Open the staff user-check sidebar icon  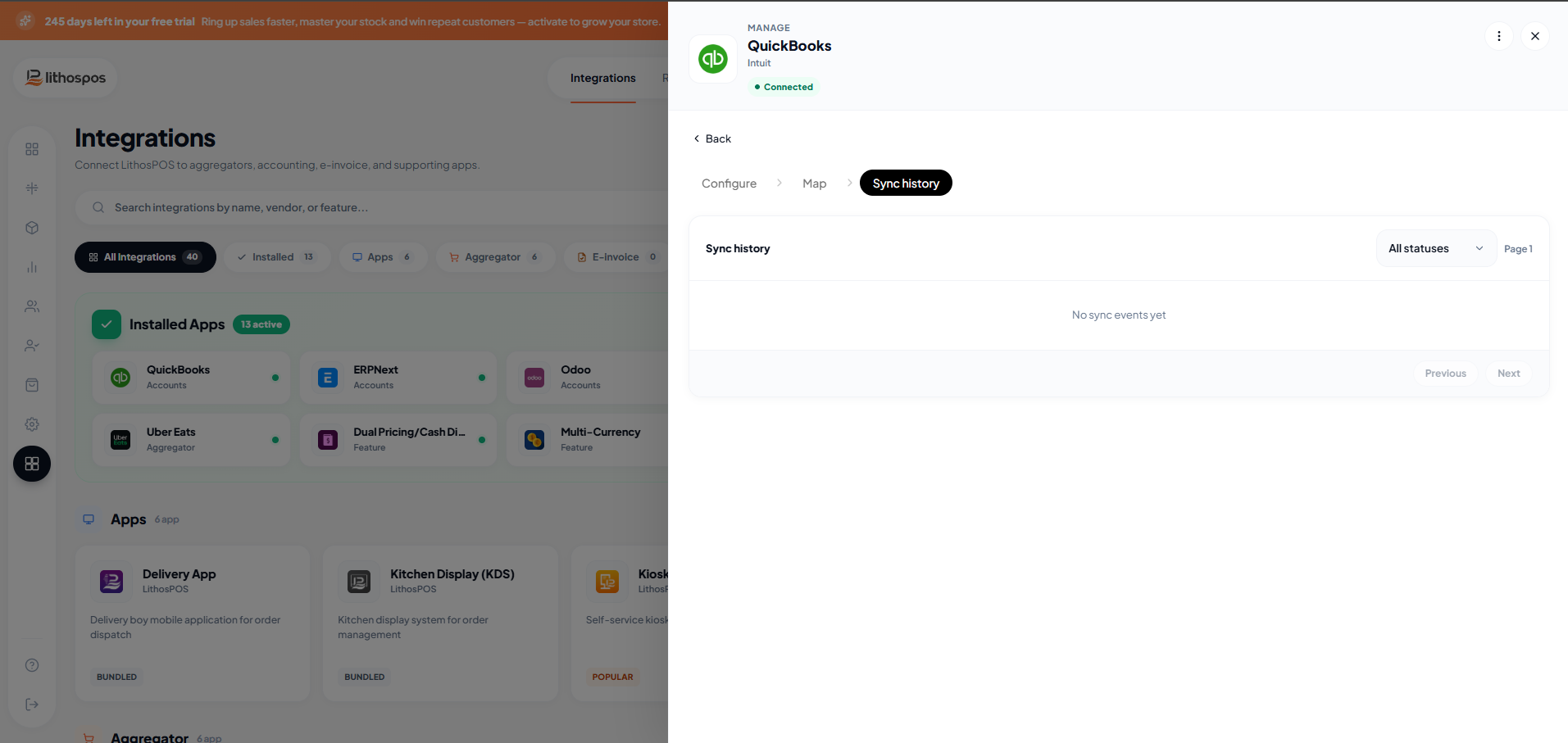coord(32,346)
